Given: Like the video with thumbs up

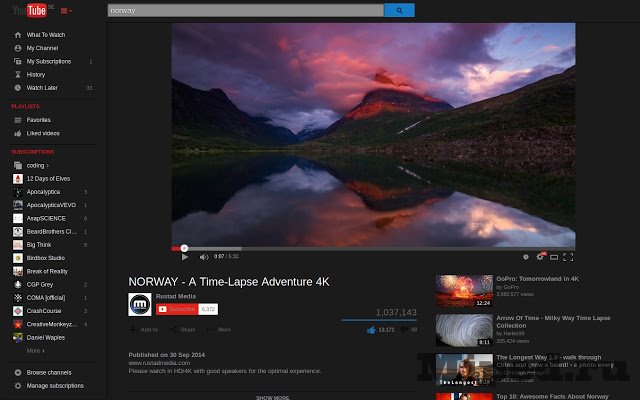Looking at the screenshot, I should tap(371, 329).
